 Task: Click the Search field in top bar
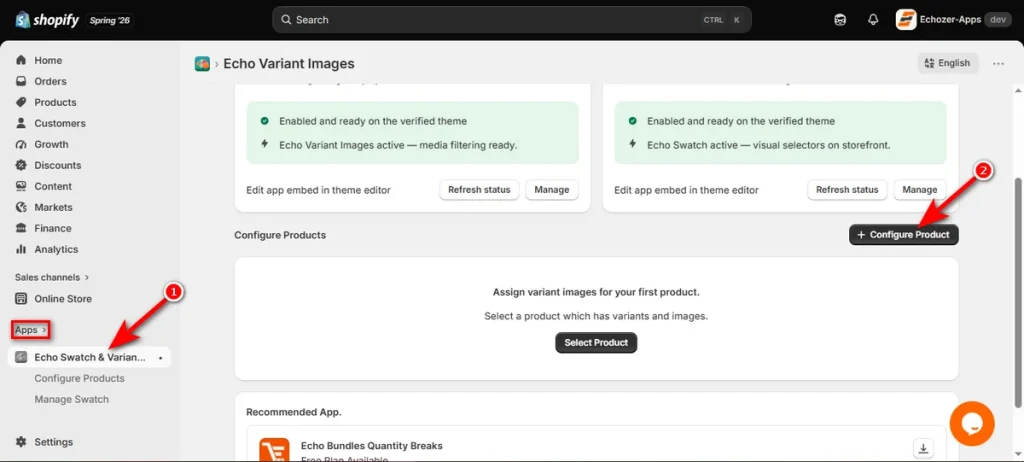(x=512, y=20)
